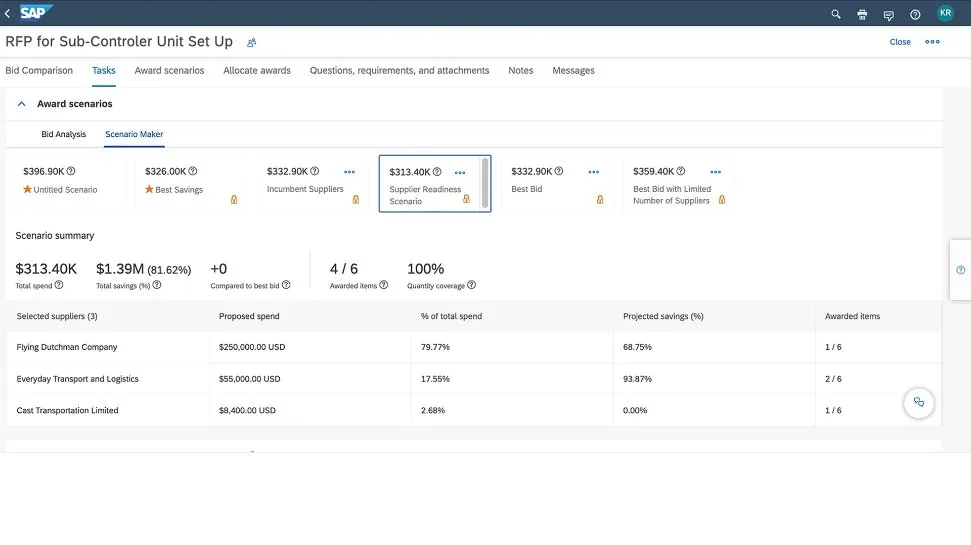Collapse the Award scenarios section

click(x=22, y=104)
